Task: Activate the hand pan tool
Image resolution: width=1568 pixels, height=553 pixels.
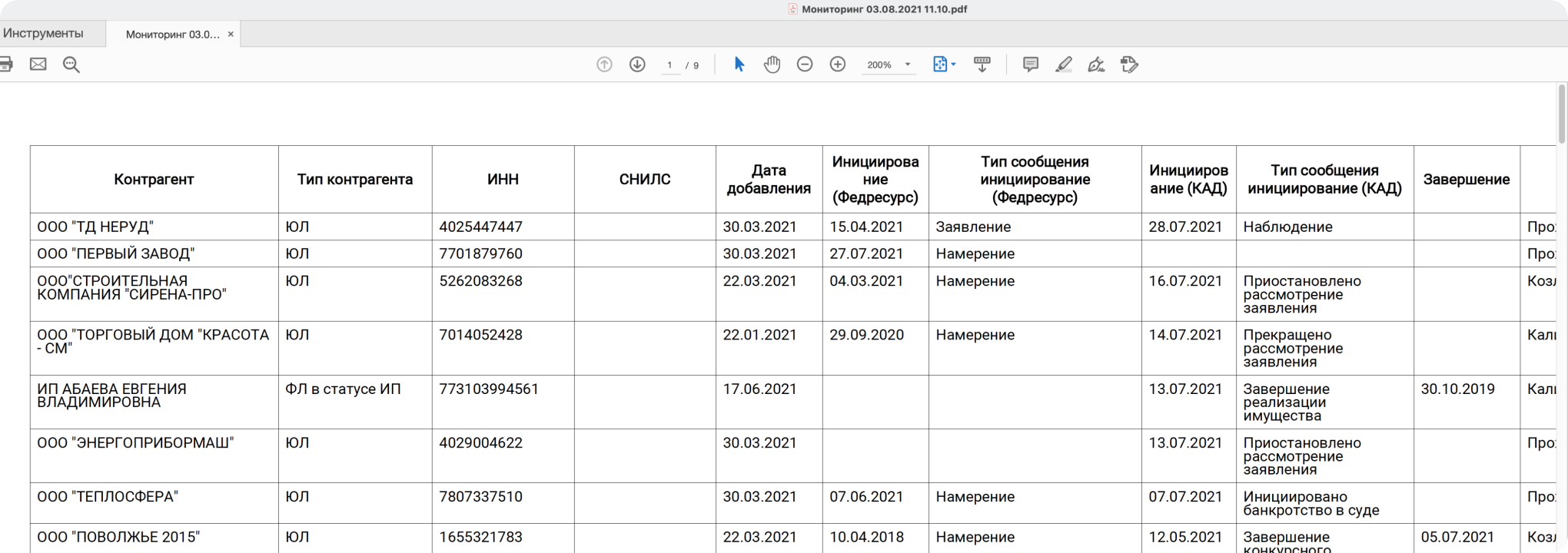Action: [772, 65]
